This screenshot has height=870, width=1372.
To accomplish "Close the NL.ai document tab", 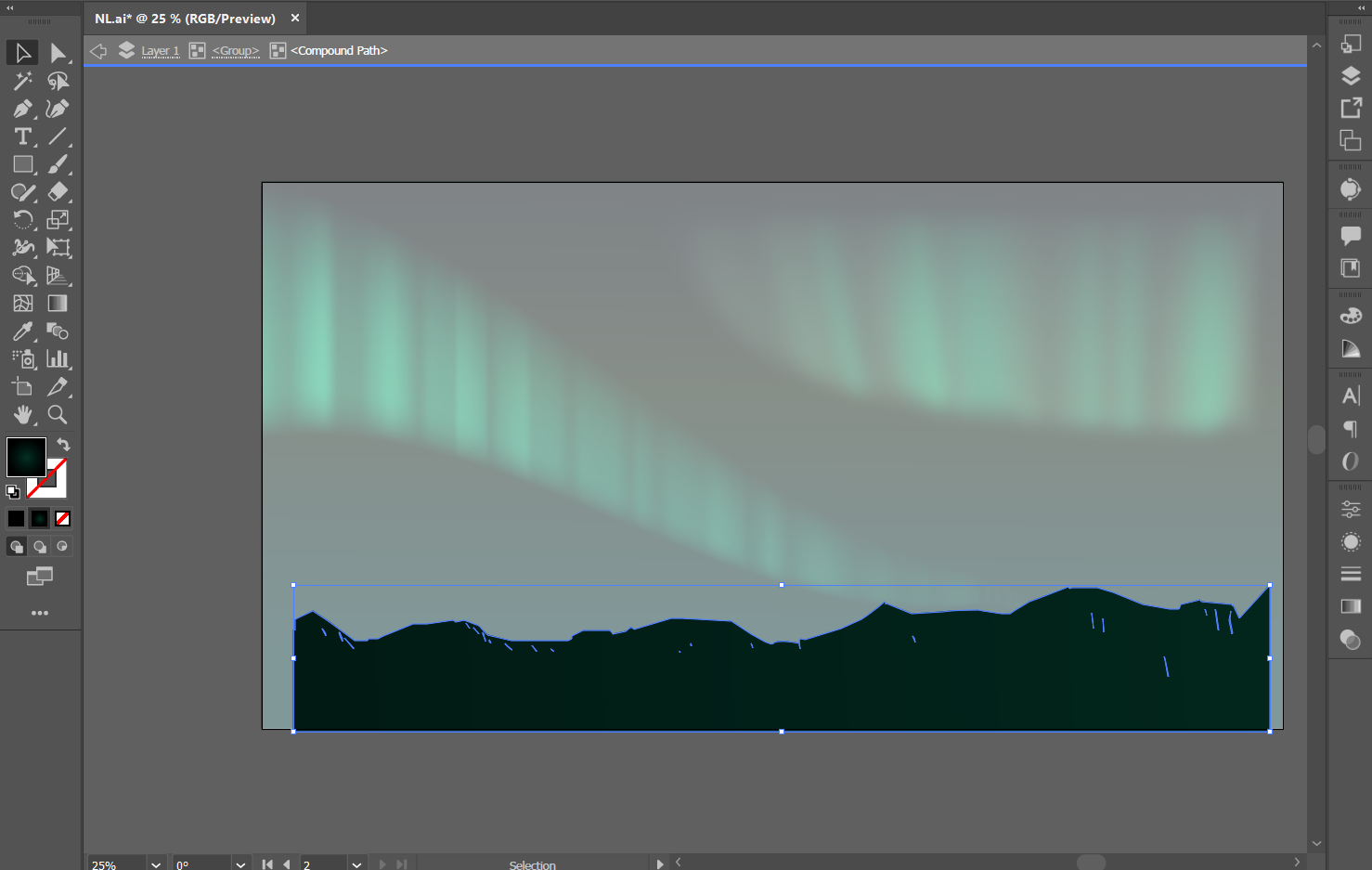I will tap(295, 18).
